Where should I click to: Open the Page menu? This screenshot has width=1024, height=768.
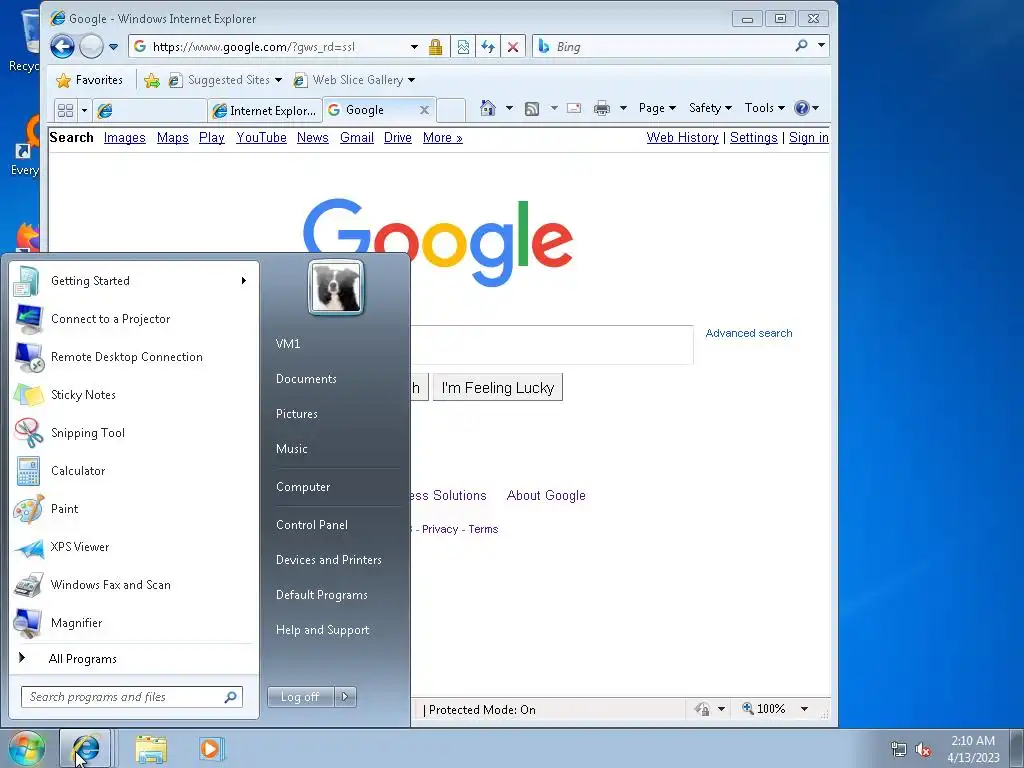[x=656, y=108]
